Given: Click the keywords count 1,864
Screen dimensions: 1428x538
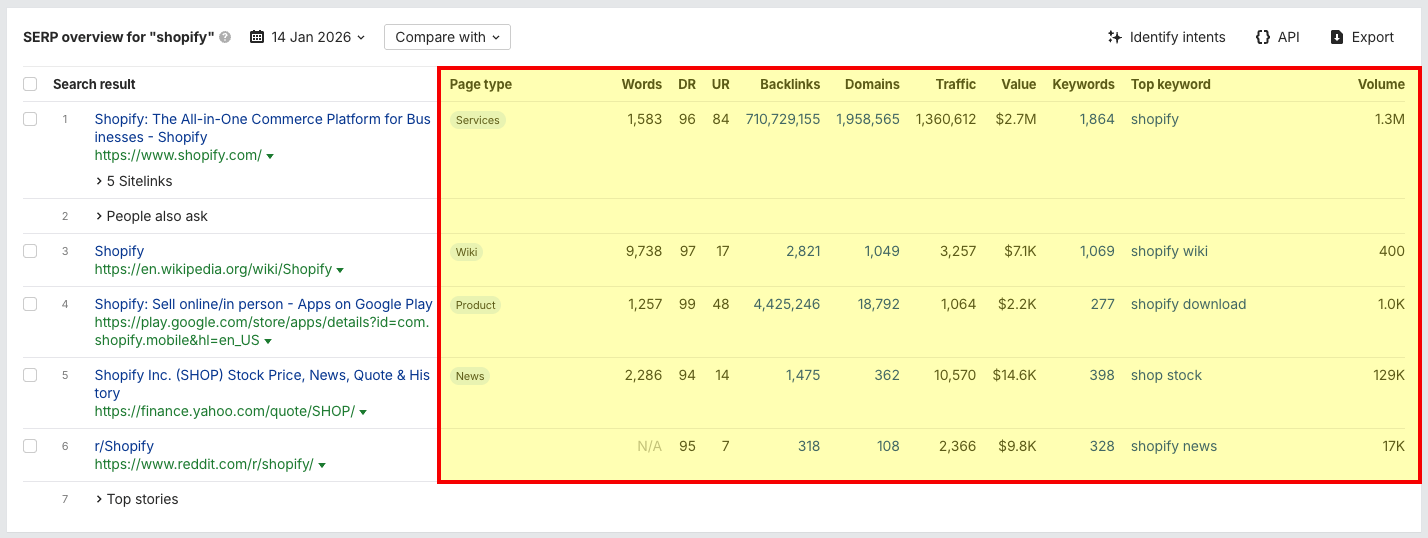Looking at the screenshot, I should pos(1097,119).
